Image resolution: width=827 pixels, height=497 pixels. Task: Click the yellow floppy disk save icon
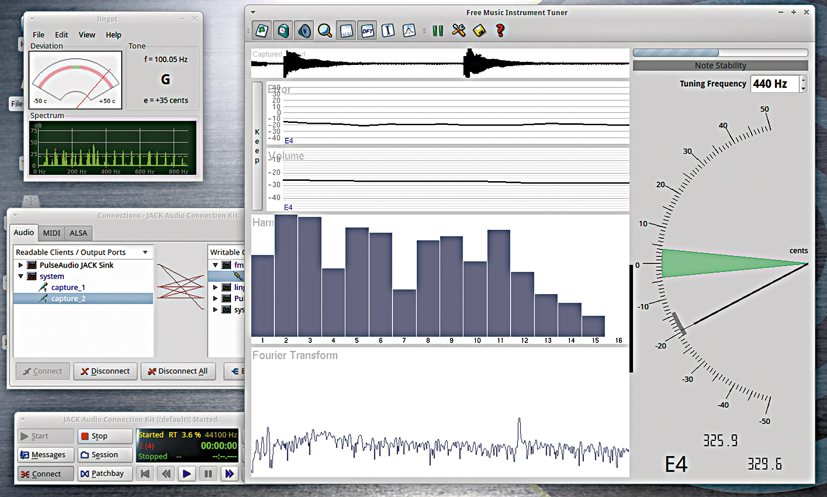[x=479, y=31]
